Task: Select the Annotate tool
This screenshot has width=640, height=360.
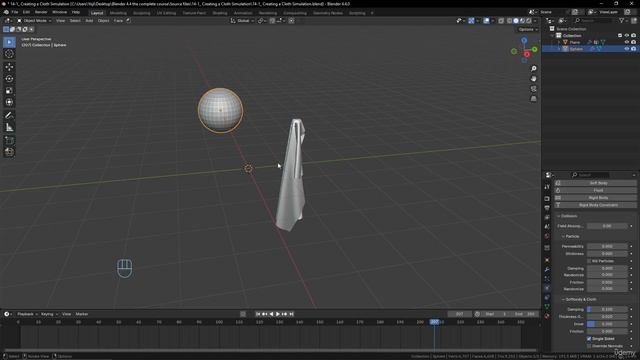Action: (x=9, y=116)
